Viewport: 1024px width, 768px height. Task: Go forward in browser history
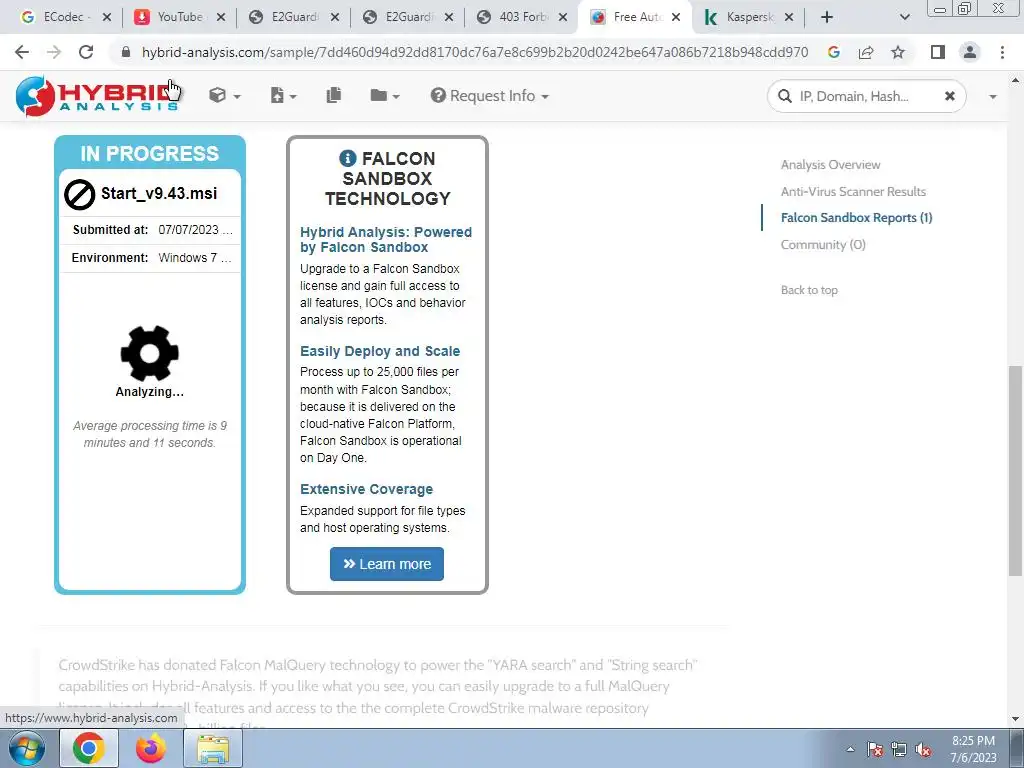54,52
